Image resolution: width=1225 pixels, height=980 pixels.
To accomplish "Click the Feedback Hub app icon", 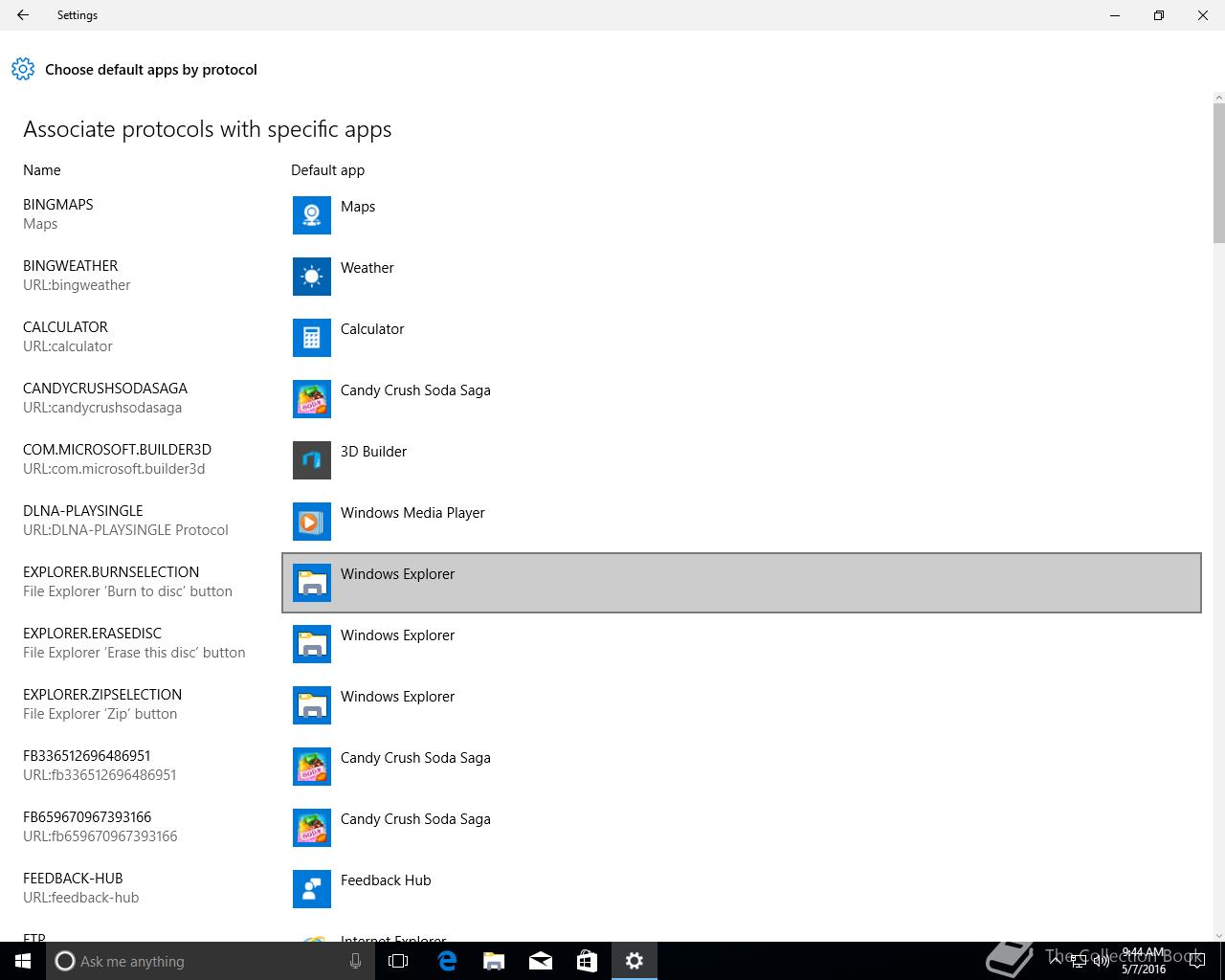I will click(x=312, y=889).
